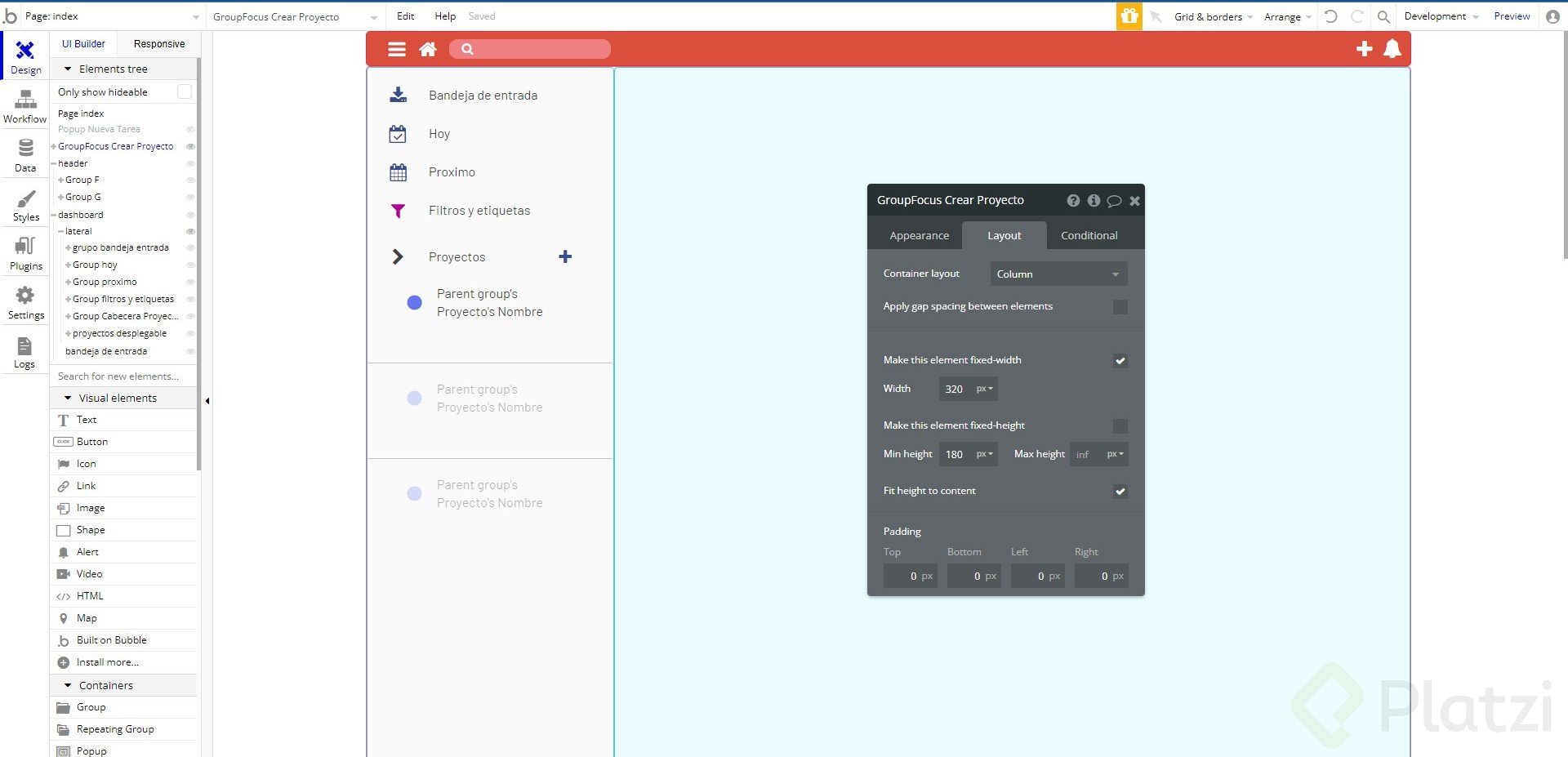1568x757 pixels.
Task: Click the calendar check icon beside Hoy
Action: click(x=398, y=134)
